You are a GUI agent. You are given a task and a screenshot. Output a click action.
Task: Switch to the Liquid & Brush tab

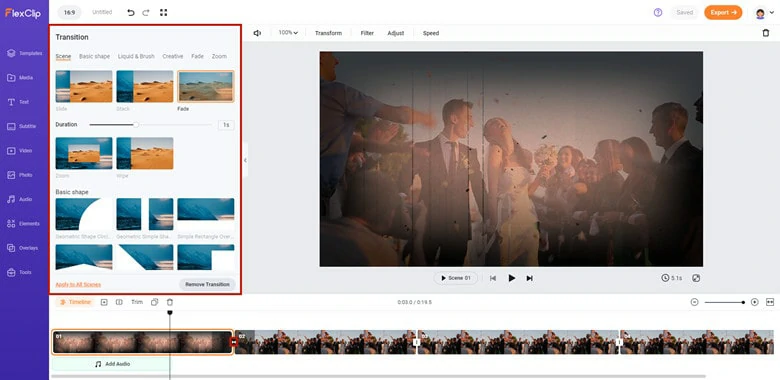[136, 56]
